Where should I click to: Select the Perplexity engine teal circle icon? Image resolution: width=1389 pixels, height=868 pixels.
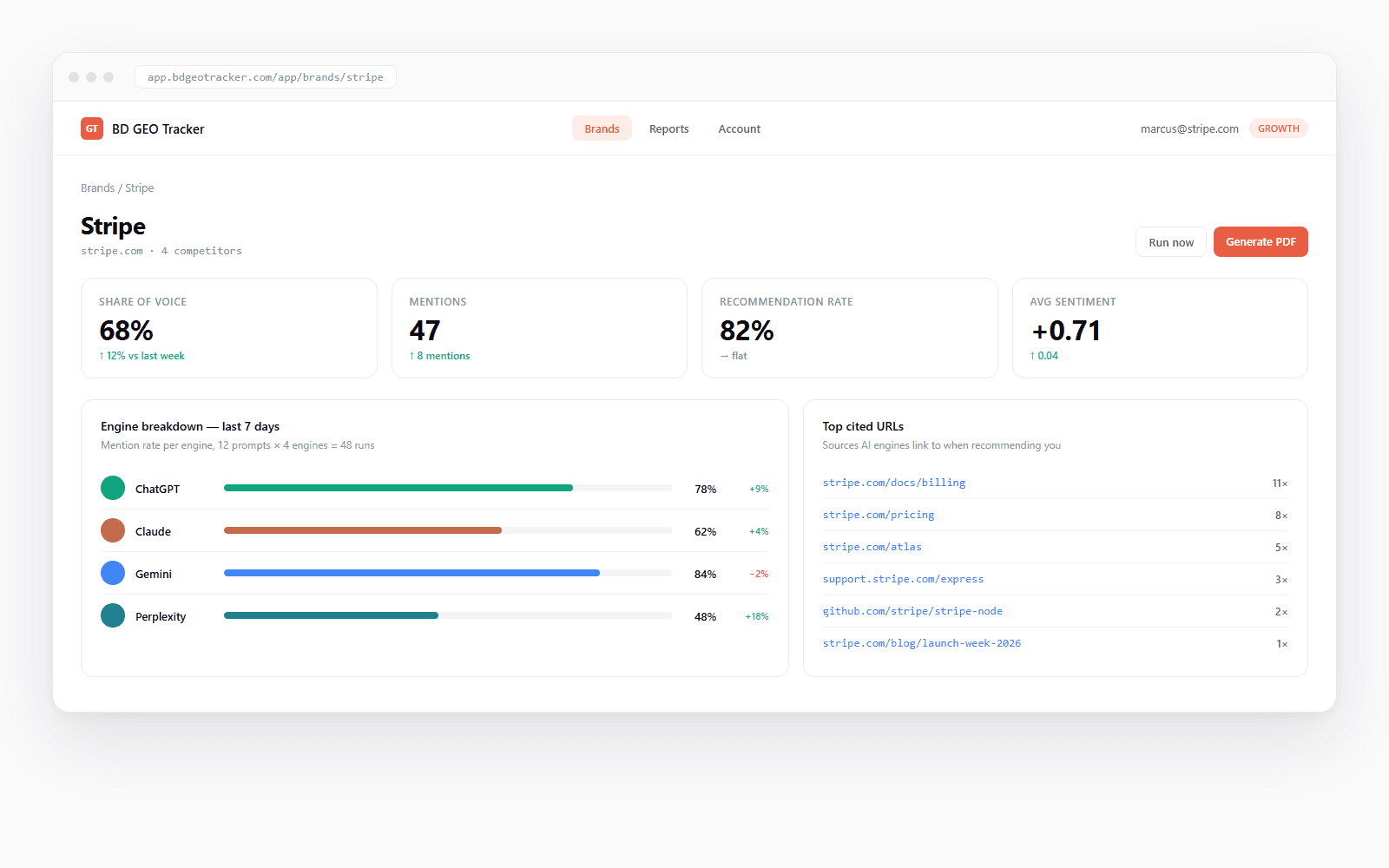(113, 615)
